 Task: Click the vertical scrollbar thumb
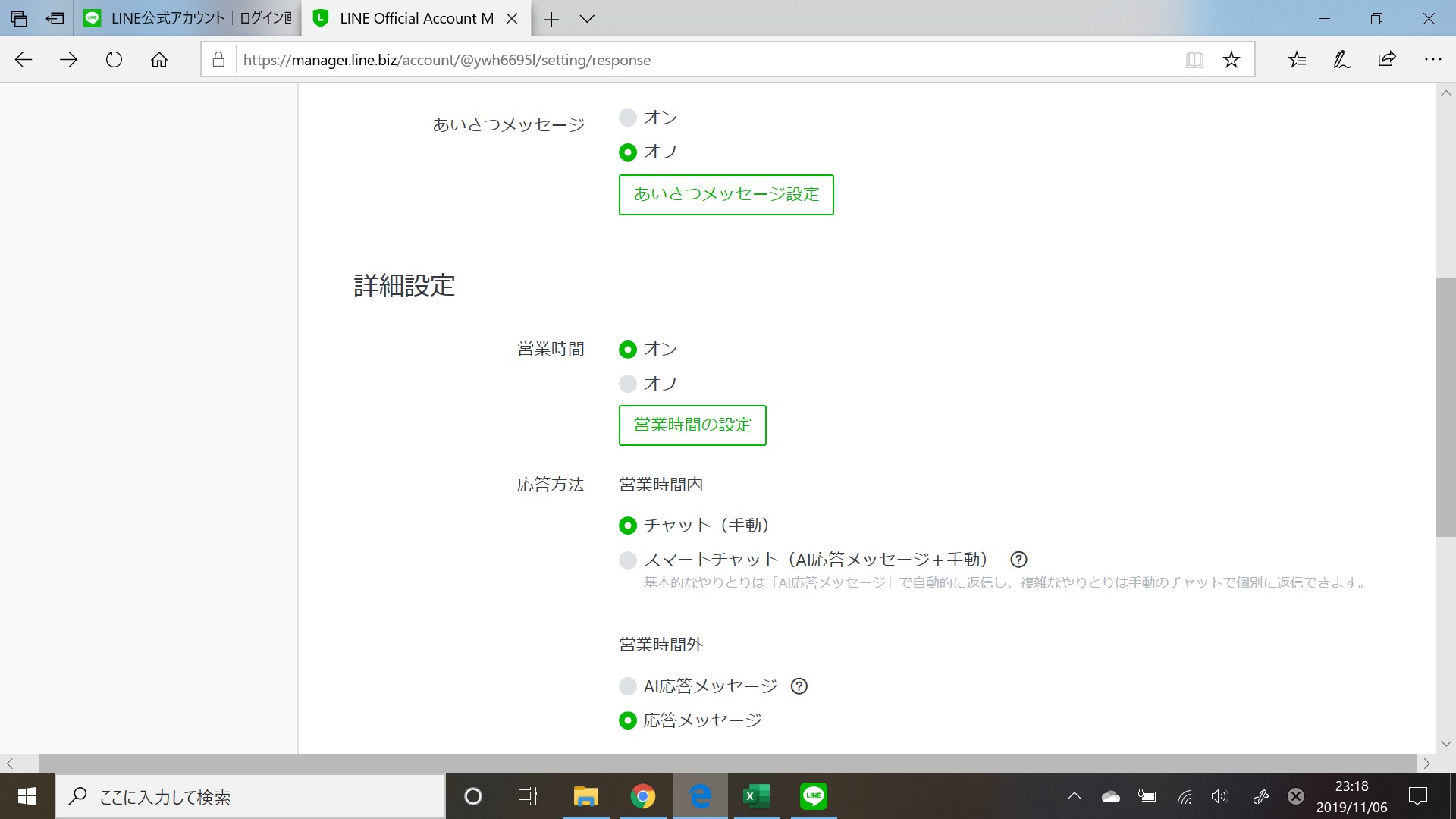tap(1446, 408)
